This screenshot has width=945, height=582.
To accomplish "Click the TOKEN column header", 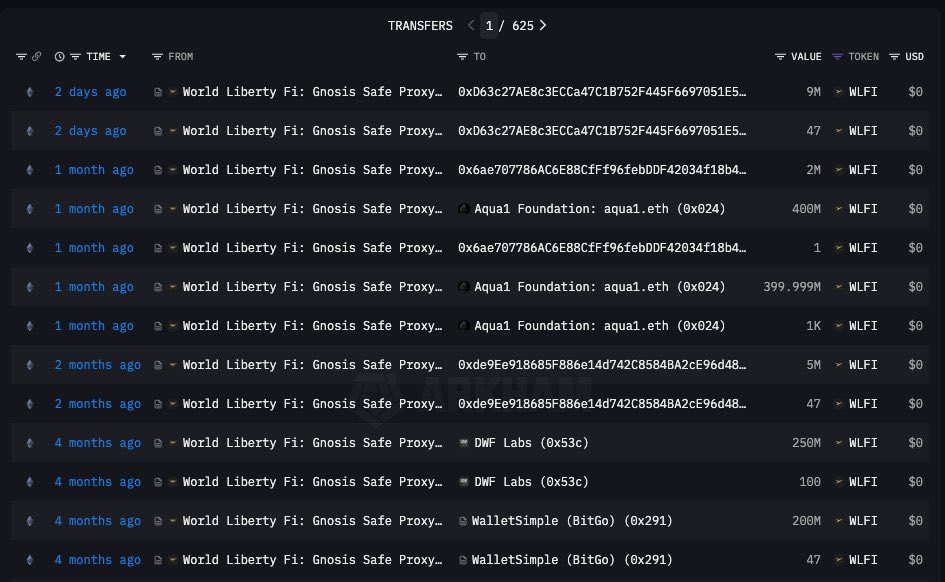I will [864, 57].
